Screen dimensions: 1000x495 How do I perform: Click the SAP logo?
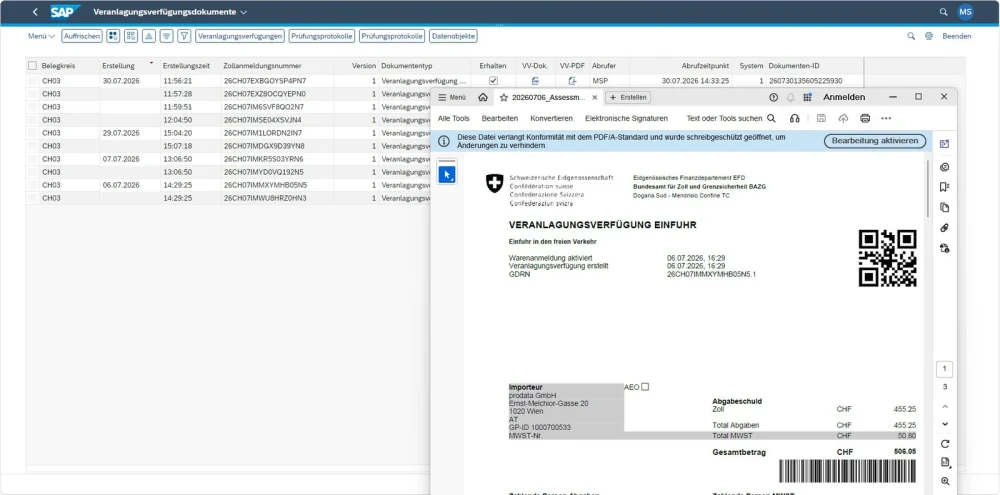pos(66,12)
